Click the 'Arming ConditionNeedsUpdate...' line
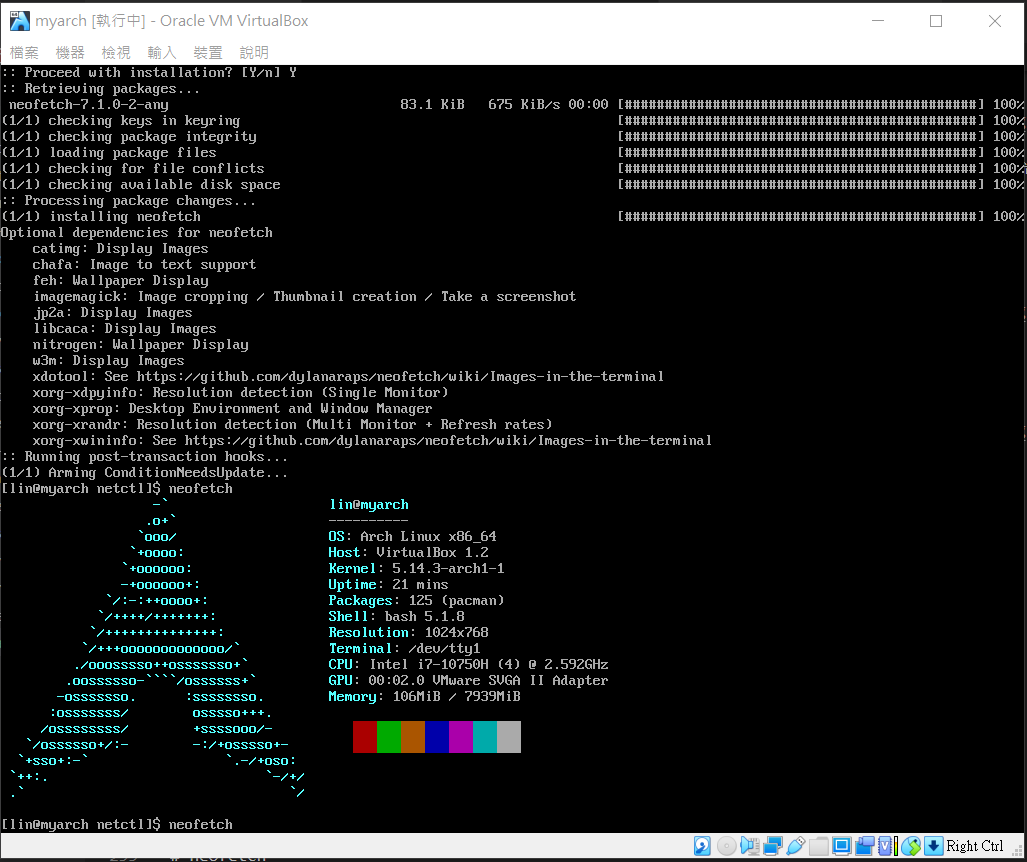Image resolution: width=1027 pixels, height=862 pixels. click(144, 473)
